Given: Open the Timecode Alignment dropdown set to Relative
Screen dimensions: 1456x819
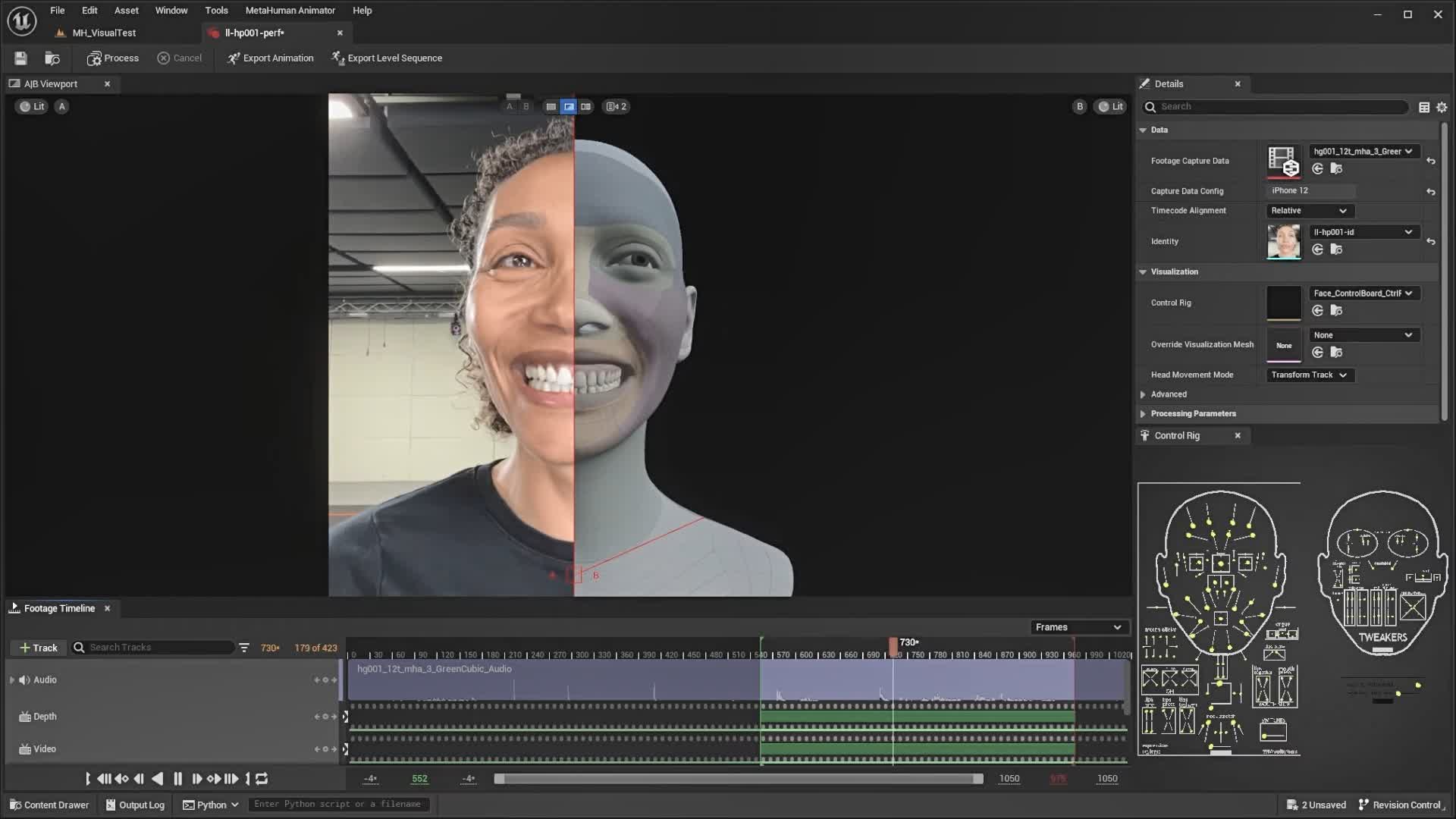Looking at the screenshot, I should point(1307,210).
